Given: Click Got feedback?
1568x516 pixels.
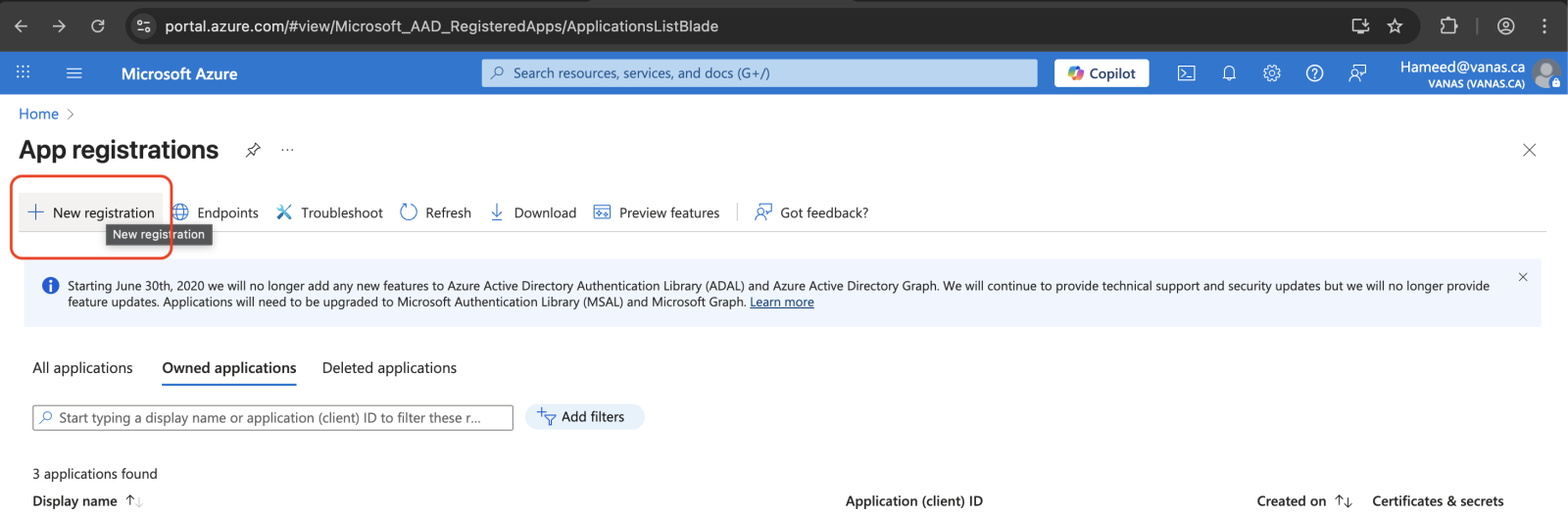Looking at the screenshot, I should (811, 212).
